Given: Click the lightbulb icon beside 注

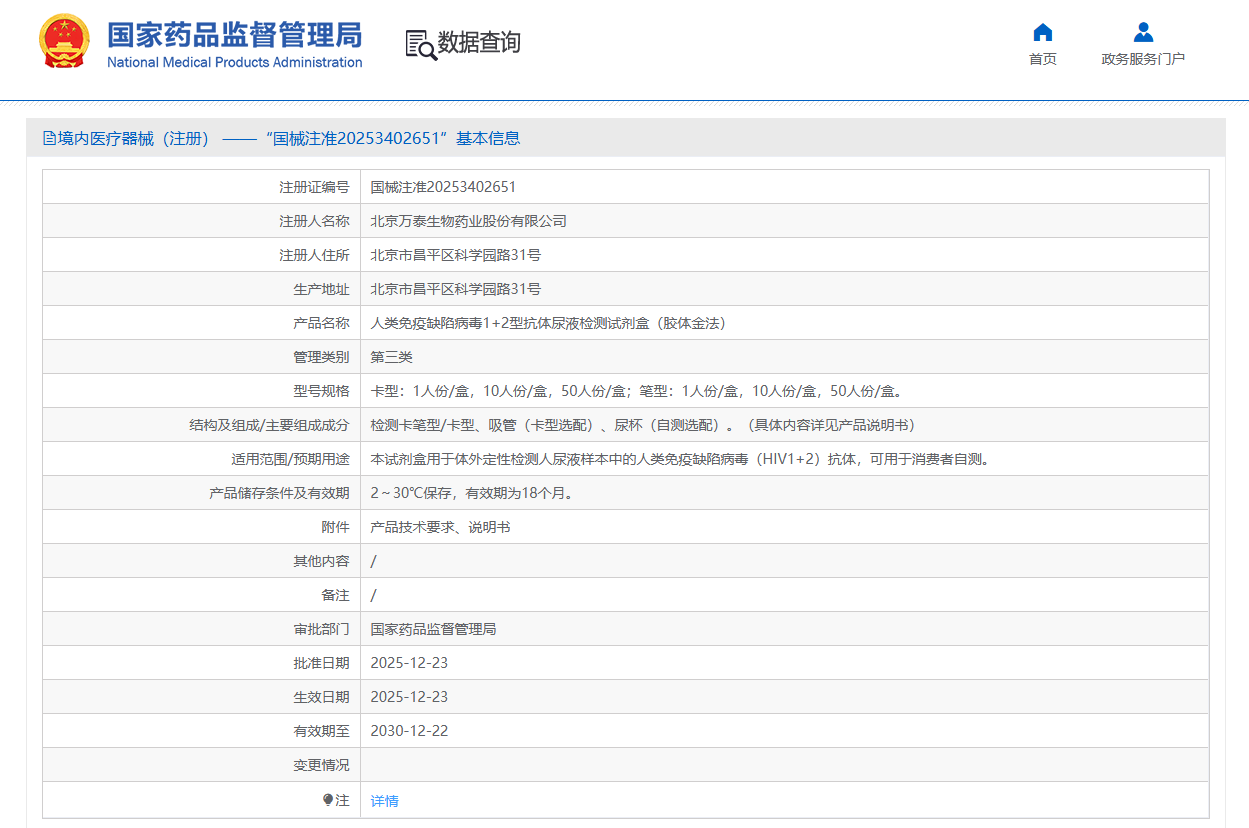Looking at the screenshot, I should click(x=327, y=800).
